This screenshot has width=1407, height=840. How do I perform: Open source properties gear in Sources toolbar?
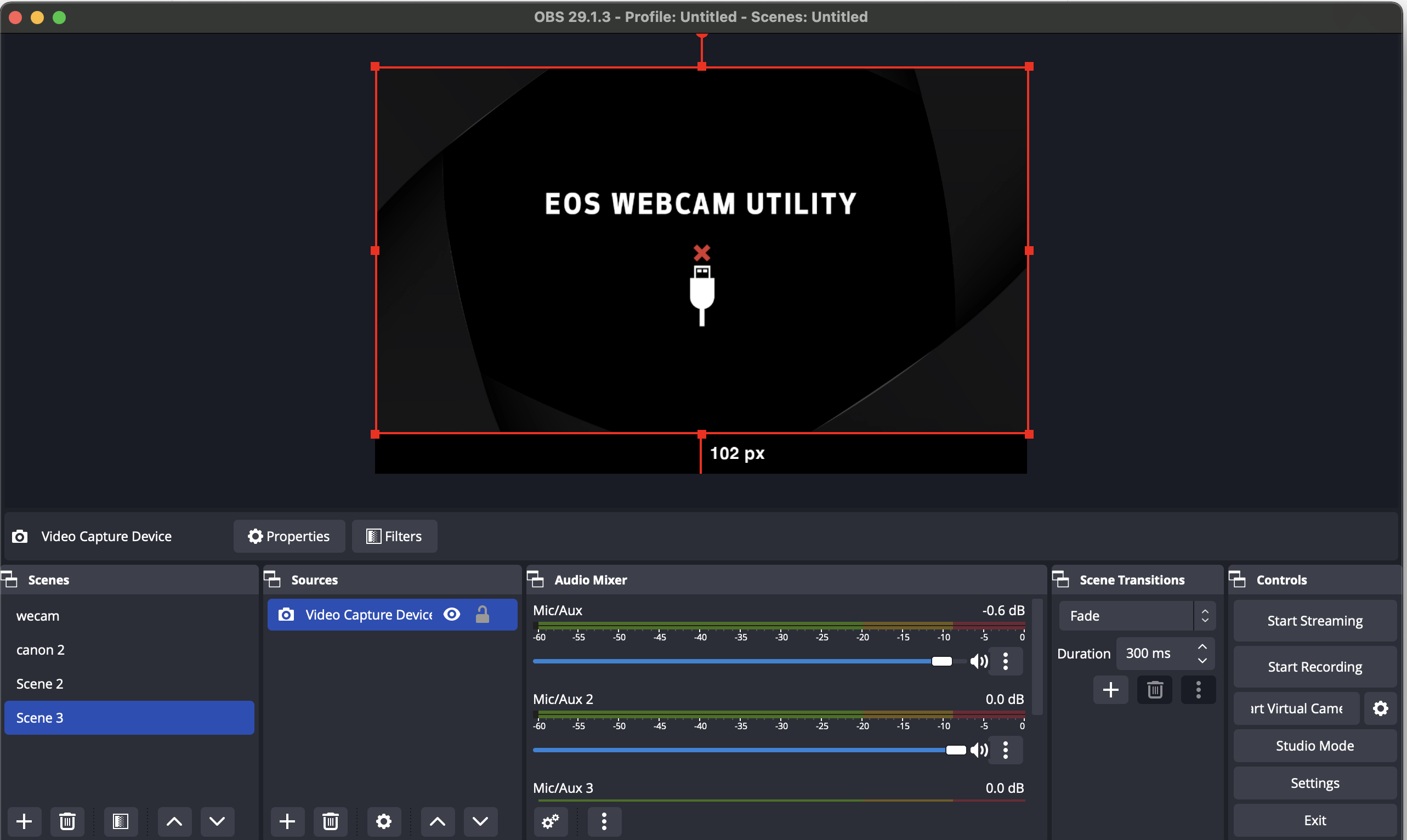click(x=384, y=821)
